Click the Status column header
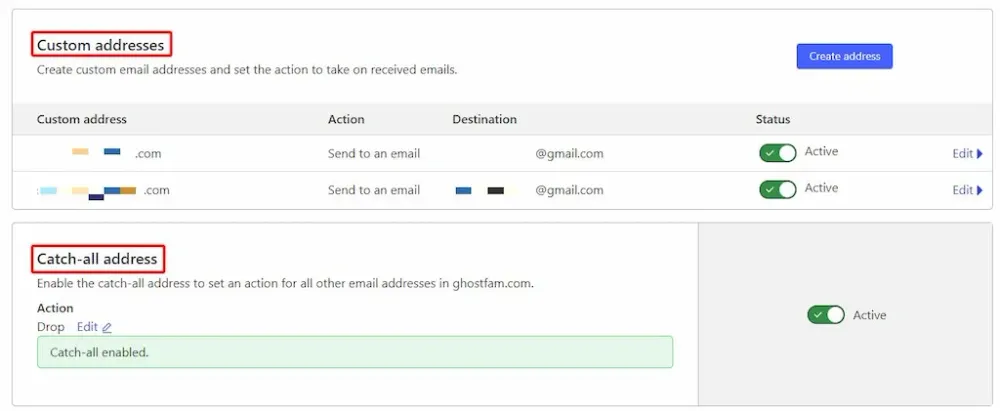 click(773, 119)
